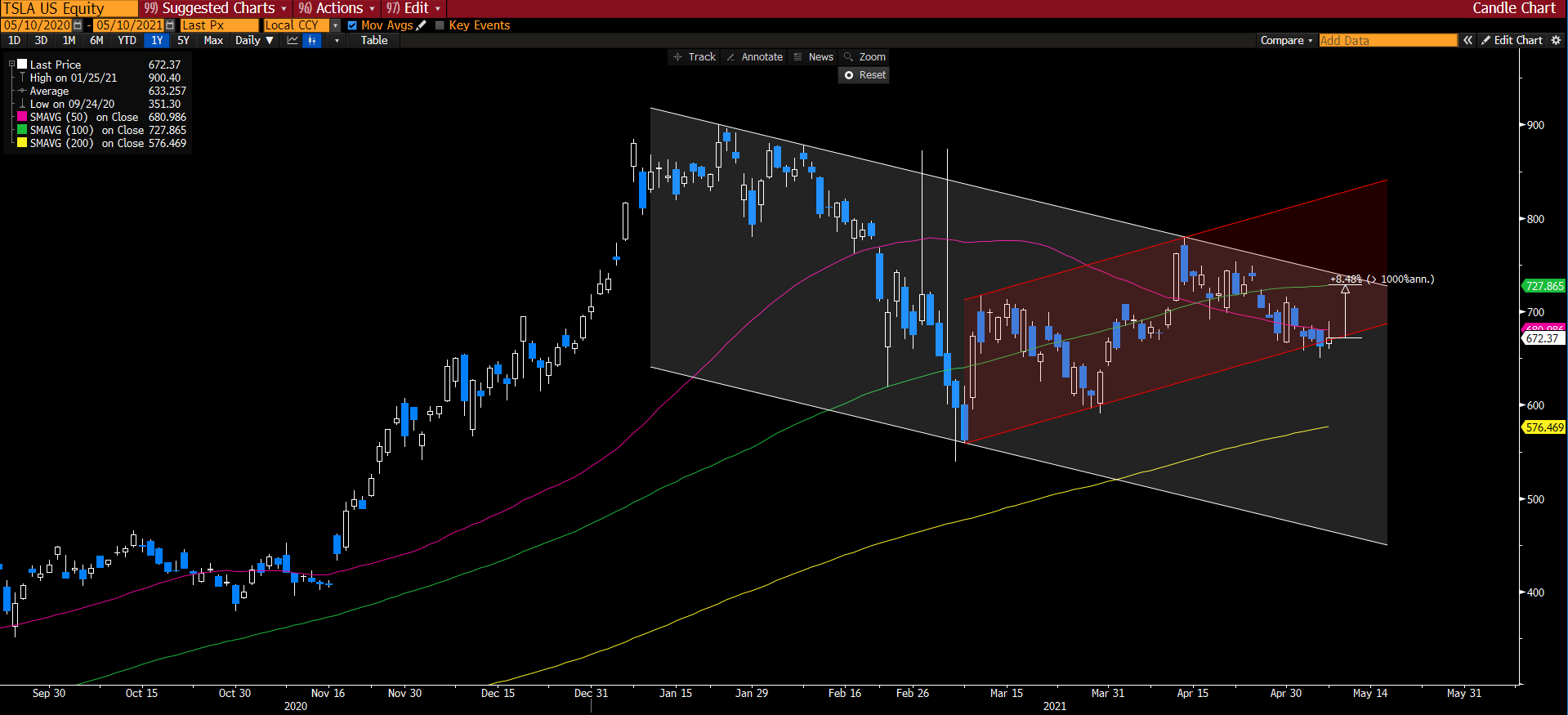1568x715 pixels.
Task: Activate the Zoom magnifier tool
Action: pyautogui.click(x=864, y=57)
